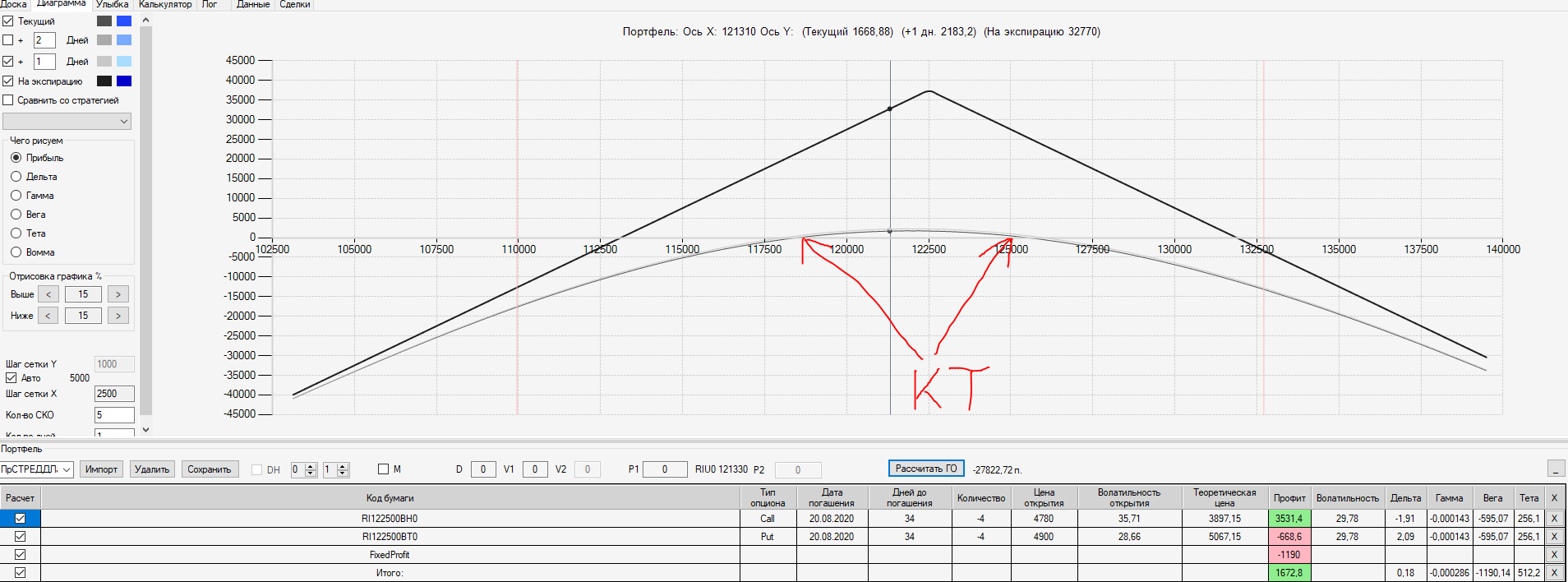Viewport: 1568px width, 582px height.
Task: Select the Гамма radio button
Action: (x=16, y=196)
